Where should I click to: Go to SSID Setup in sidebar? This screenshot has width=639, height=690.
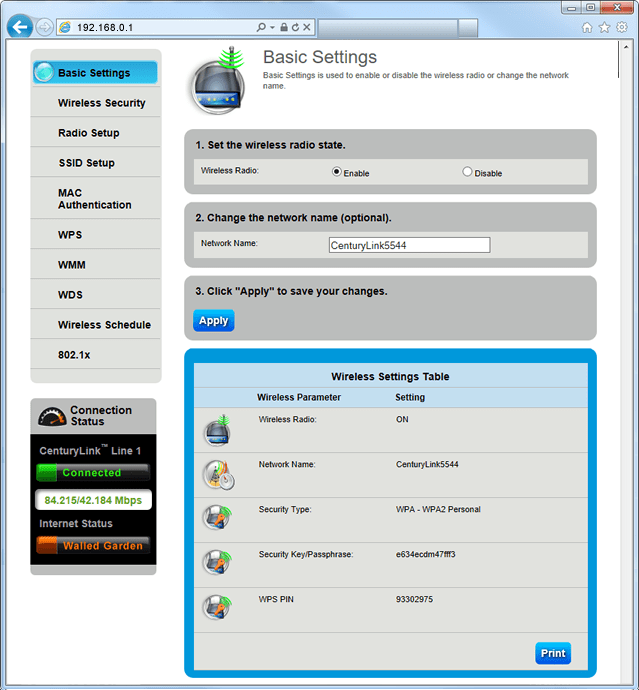[x=87, y=162]
